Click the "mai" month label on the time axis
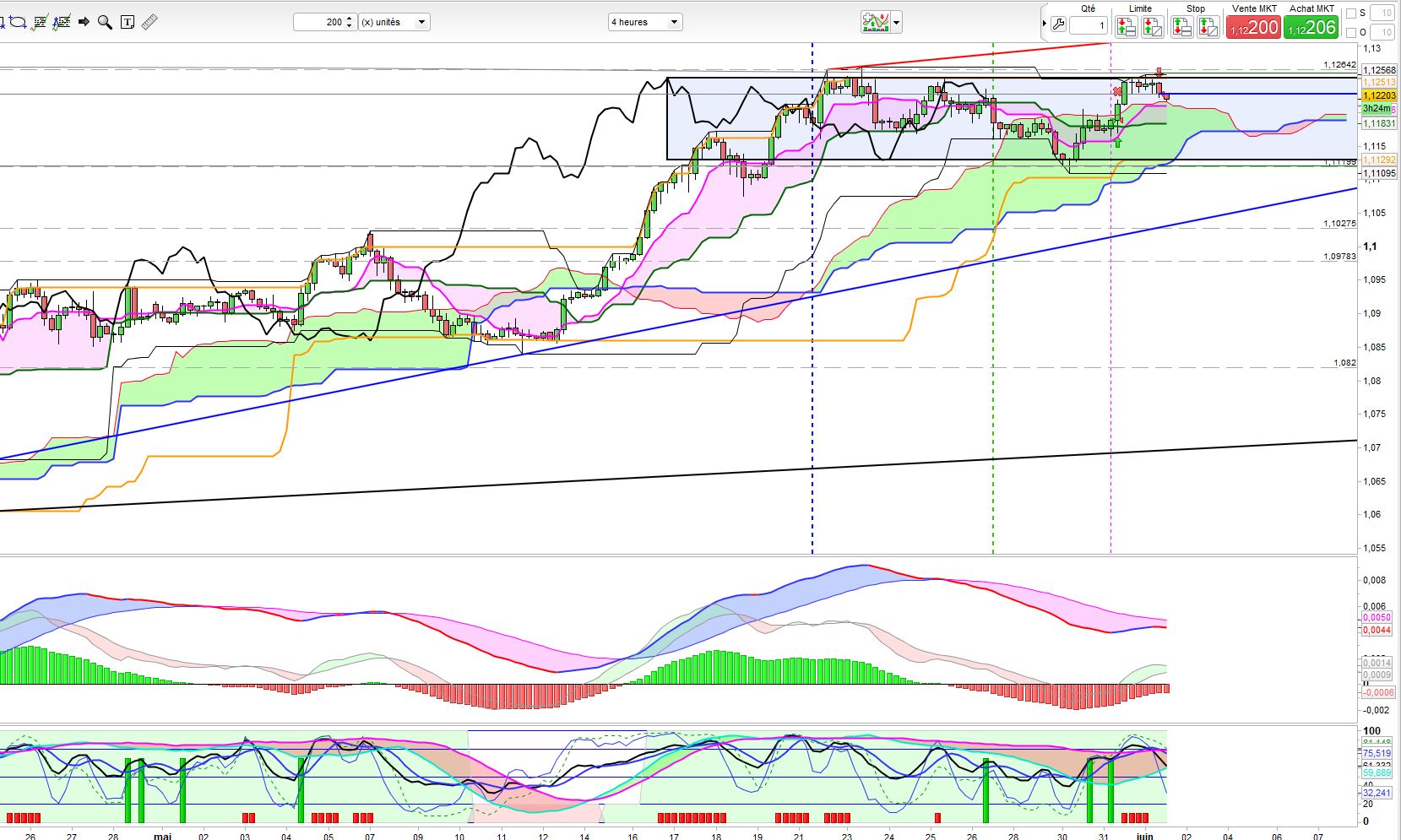 (x=163, y=836)
